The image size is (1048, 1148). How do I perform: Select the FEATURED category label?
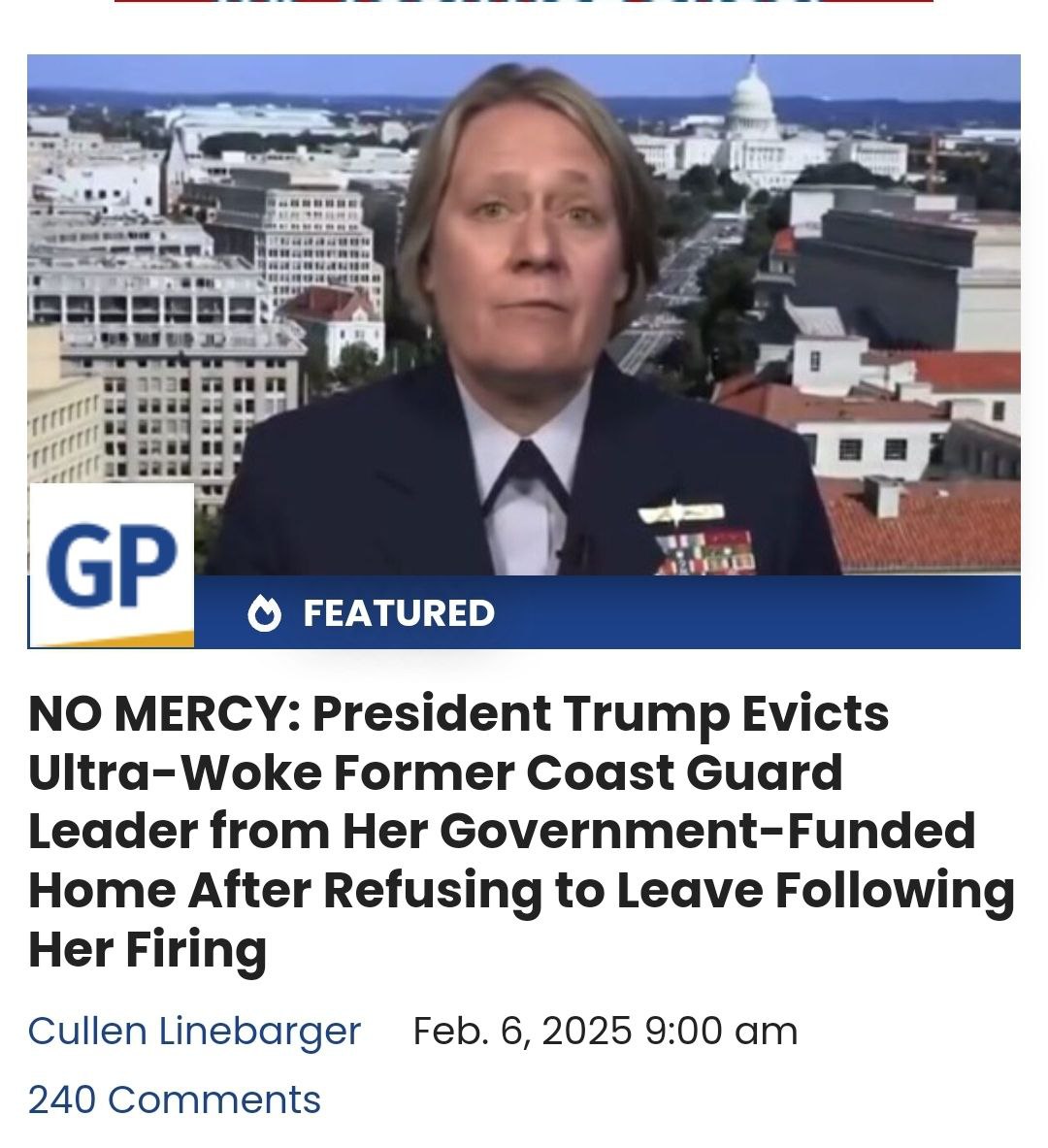(399, 613)
